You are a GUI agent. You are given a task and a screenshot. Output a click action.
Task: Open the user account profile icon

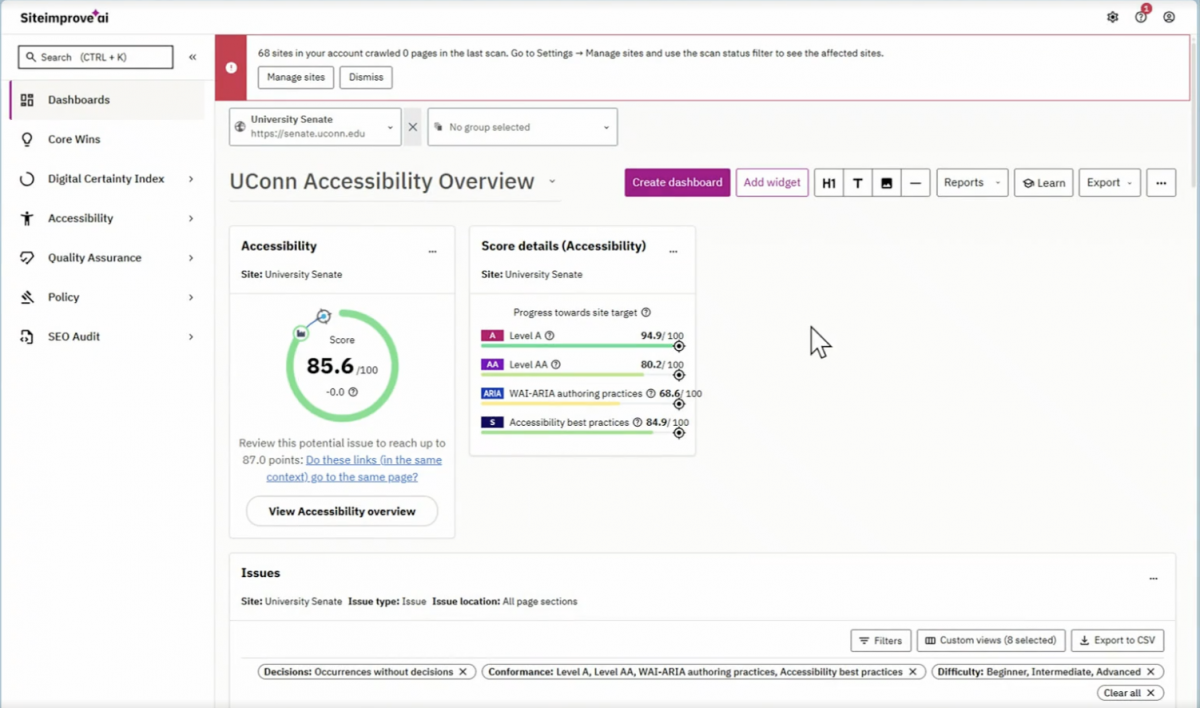1169,17
